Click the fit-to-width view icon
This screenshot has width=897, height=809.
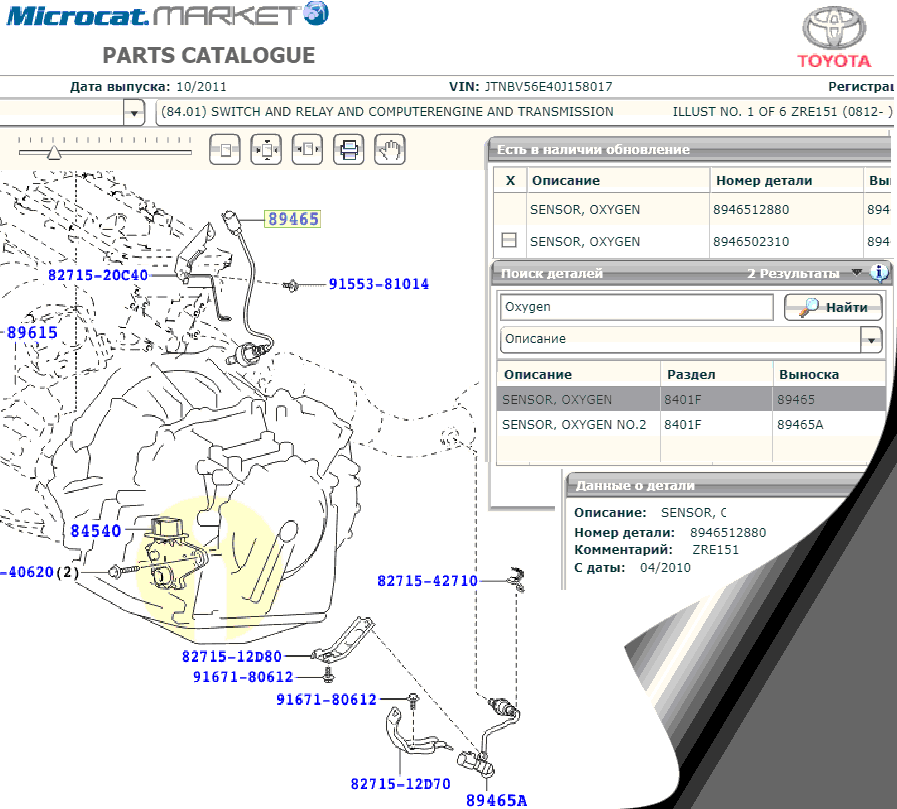307,150
